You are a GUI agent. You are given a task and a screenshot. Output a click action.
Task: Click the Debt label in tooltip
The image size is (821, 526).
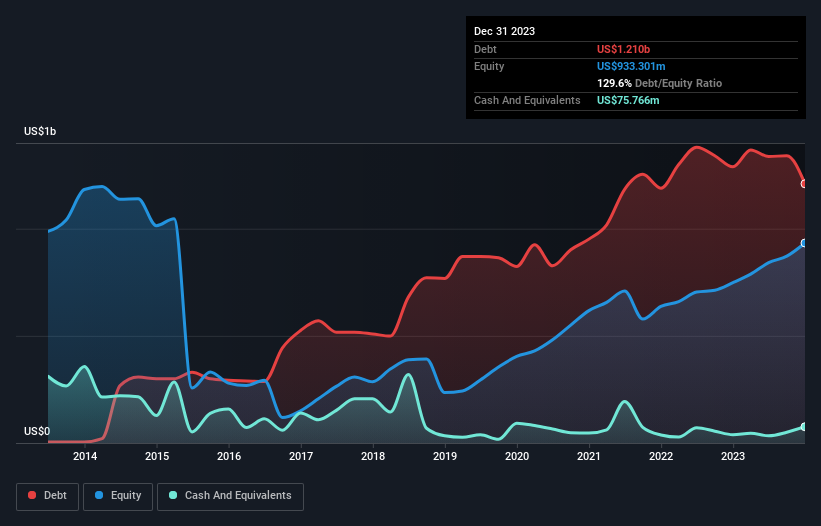pos(485,49)
